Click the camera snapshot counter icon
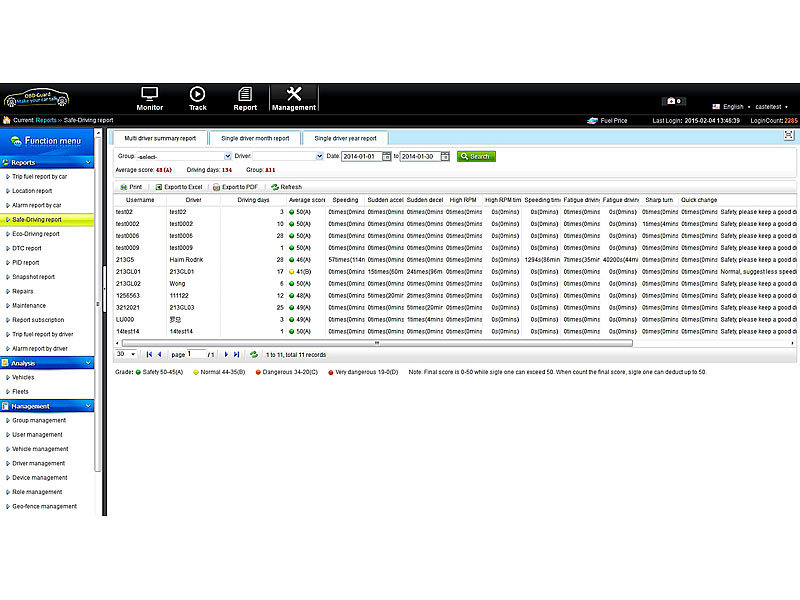800x600 pixels. [x=673, y=101]
